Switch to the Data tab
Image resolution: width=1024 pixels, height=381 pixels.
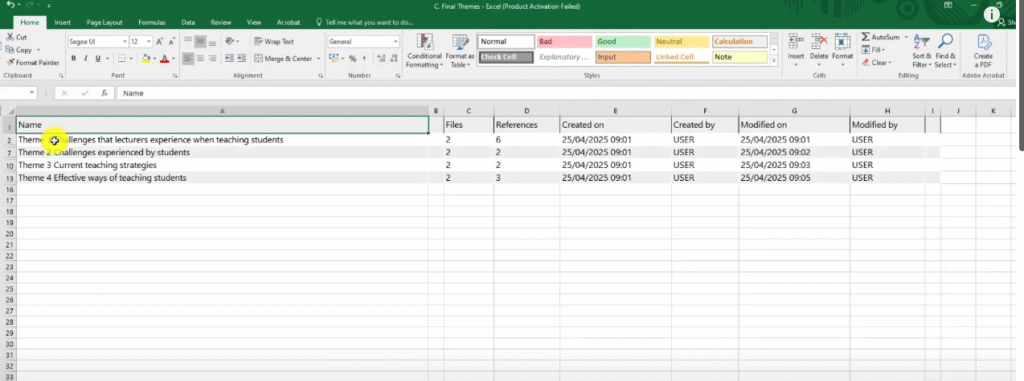click(x=188, y=22)
